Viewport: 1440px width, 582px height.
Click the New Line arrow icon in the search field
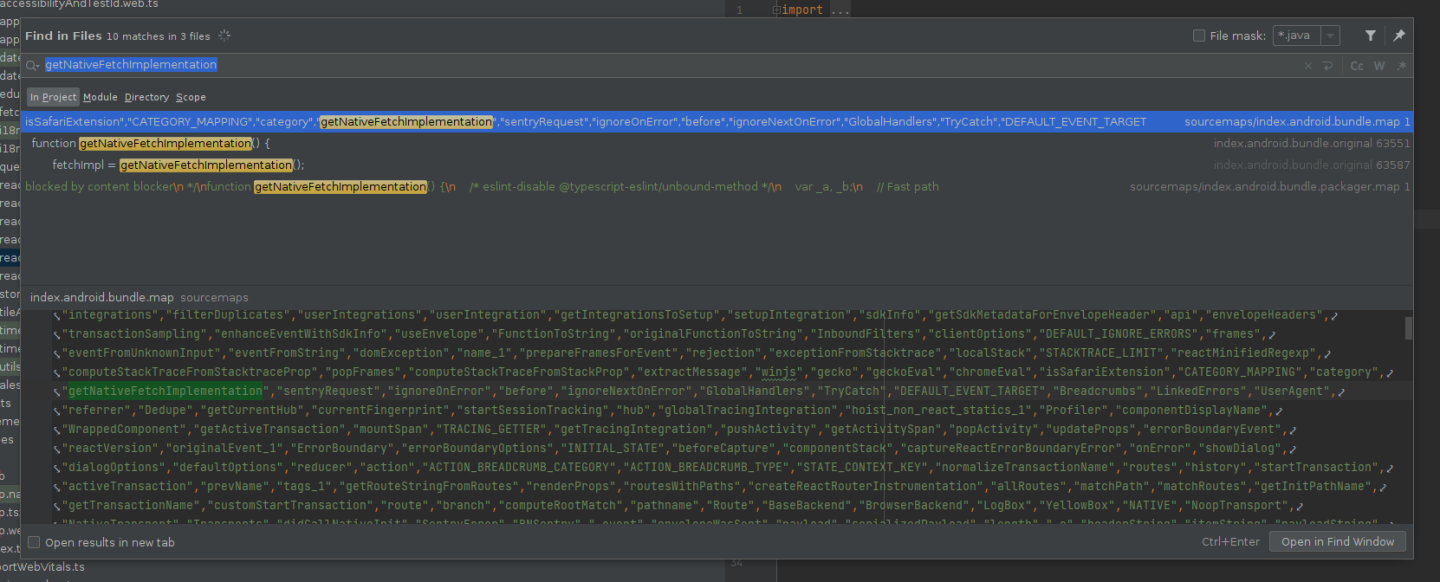(x=1328, y=66)
